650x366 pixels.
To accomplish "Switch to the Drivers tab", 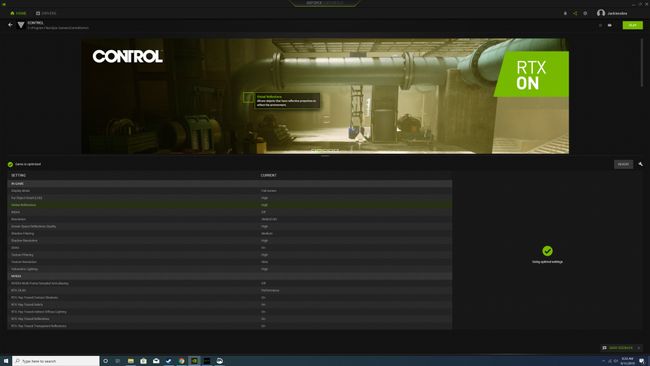I will click(46, 13).
